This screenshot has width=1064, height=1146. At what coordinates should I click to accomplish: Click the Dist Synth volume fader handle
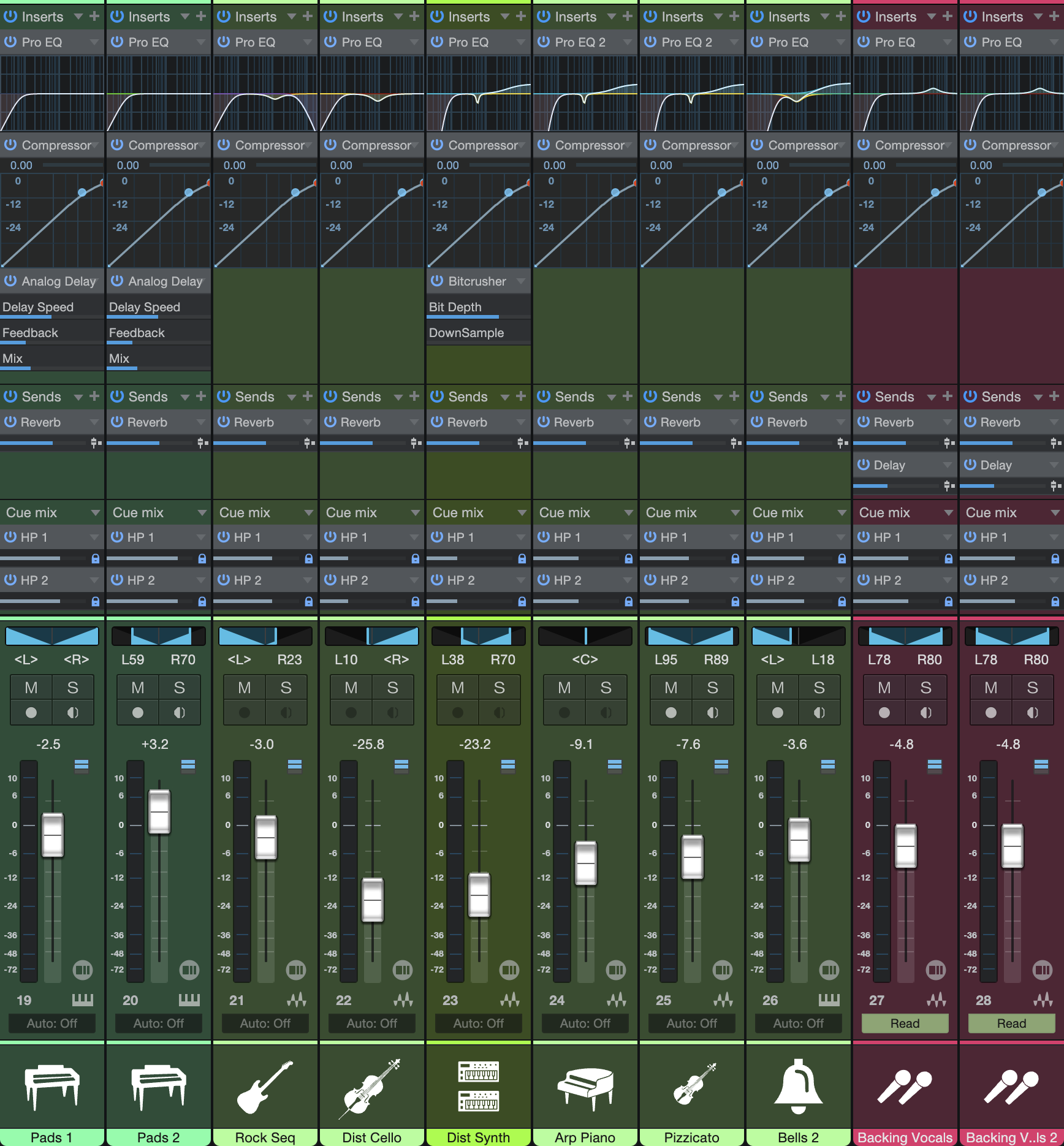(x=479, y=895)
